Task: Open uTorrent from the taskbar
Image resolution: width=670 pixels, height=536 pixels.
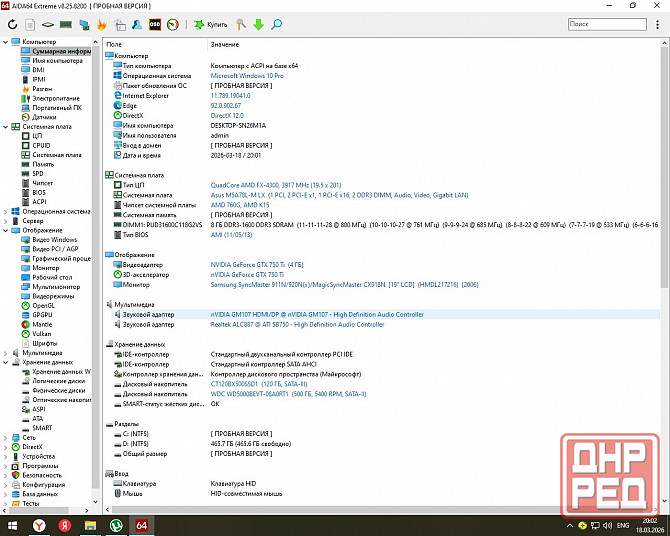Action: point(116,524)
